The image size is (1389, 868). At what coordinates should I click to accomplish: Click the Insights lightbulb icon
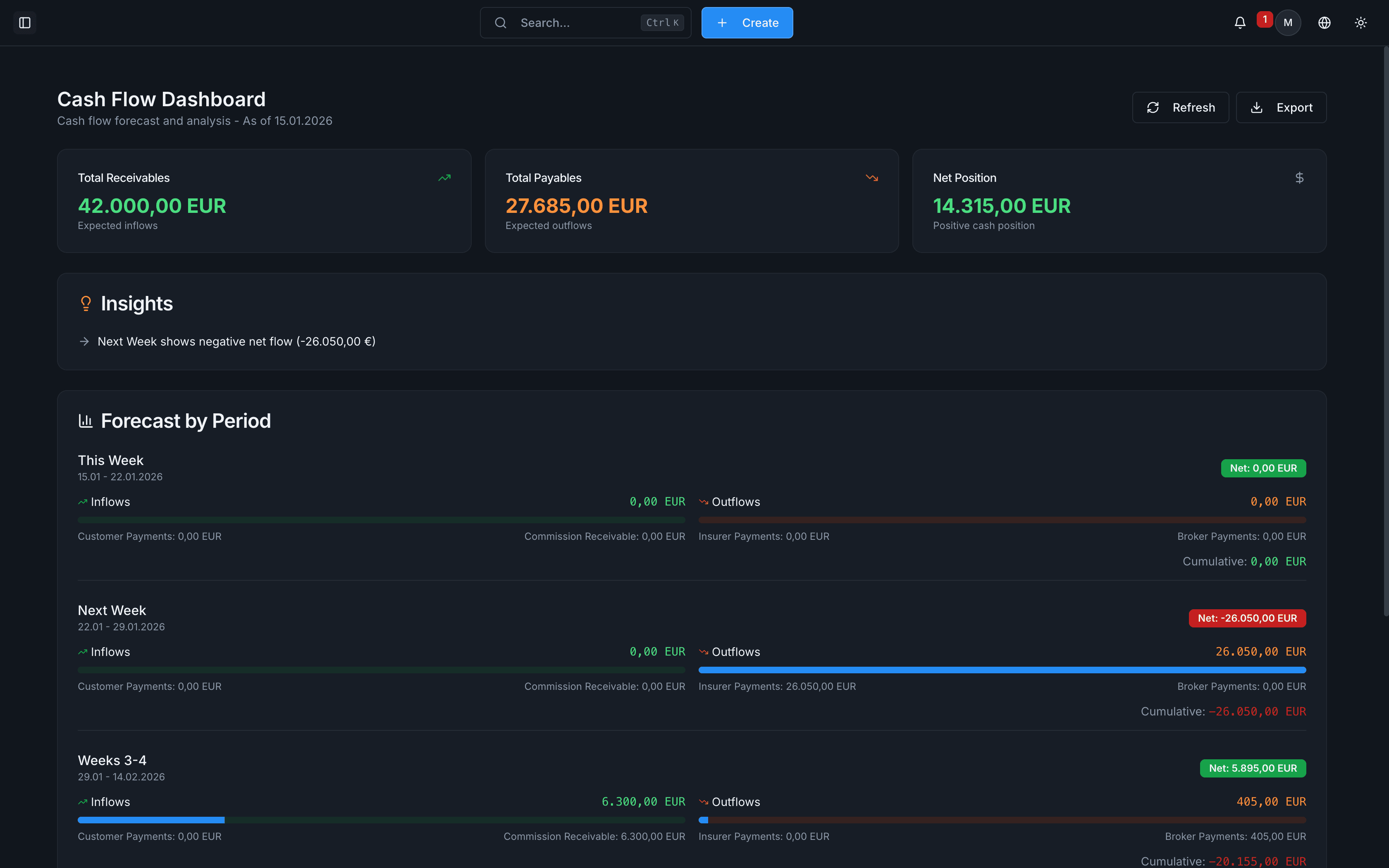pos(86,303)
